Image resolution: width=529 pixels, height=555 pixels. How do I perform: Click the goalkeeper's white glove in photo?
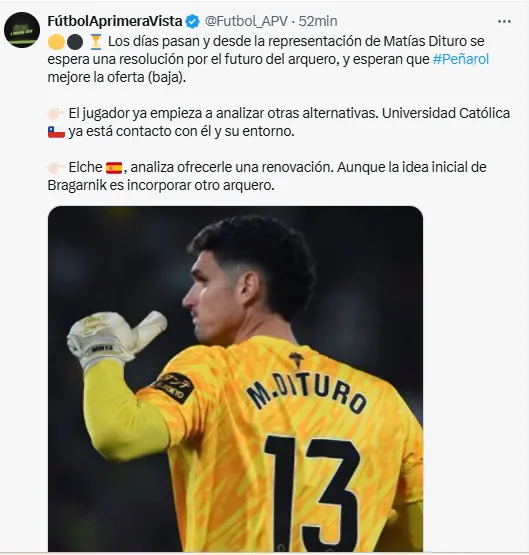[x=115, y=337]
